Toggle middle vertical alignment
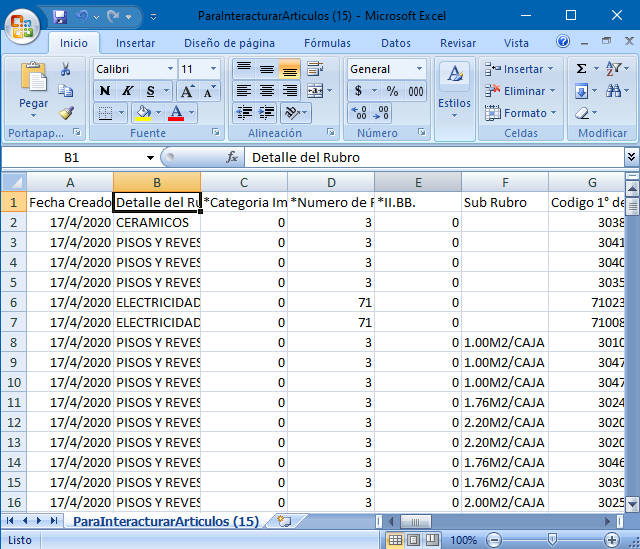 pos(267,69)
